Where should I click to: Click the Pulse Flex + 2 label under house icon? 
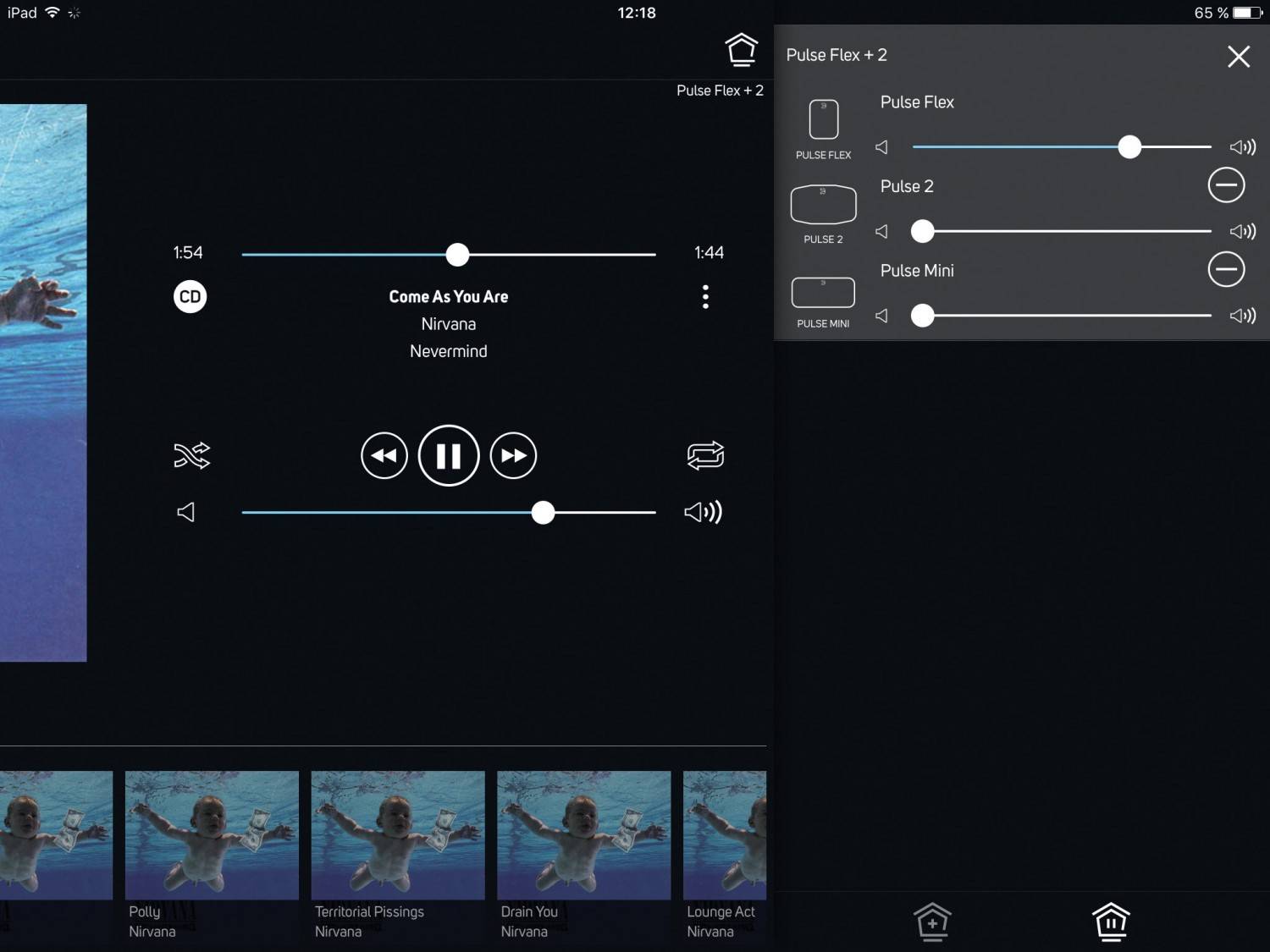(x=720, y=91)
